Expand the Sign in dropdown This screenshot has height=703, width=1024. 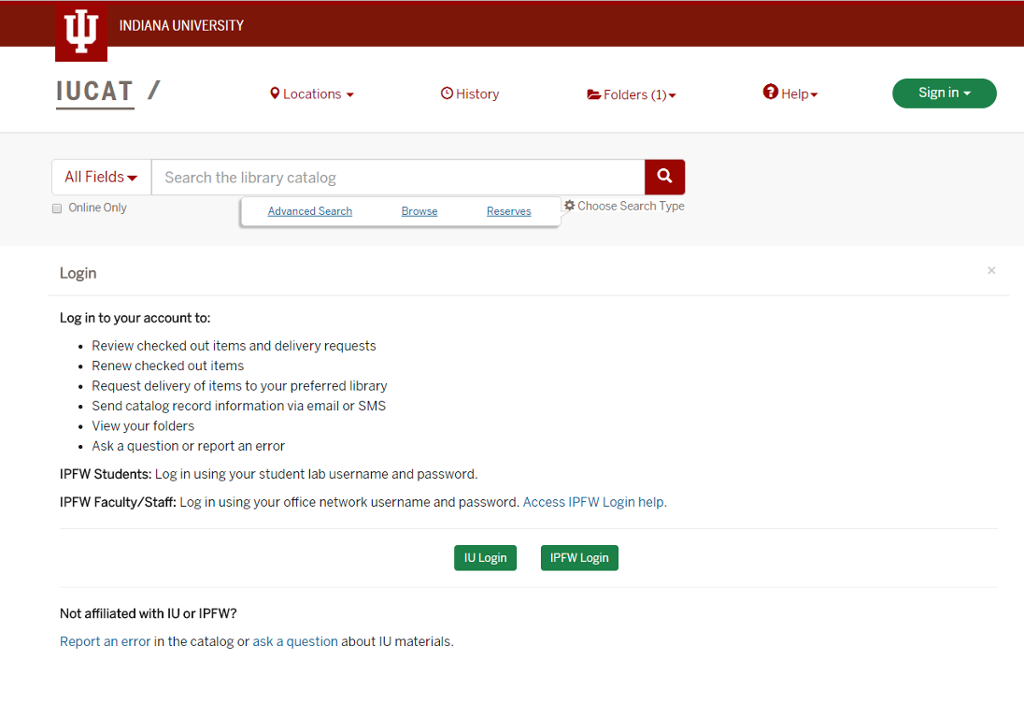[x=943, y=92]
